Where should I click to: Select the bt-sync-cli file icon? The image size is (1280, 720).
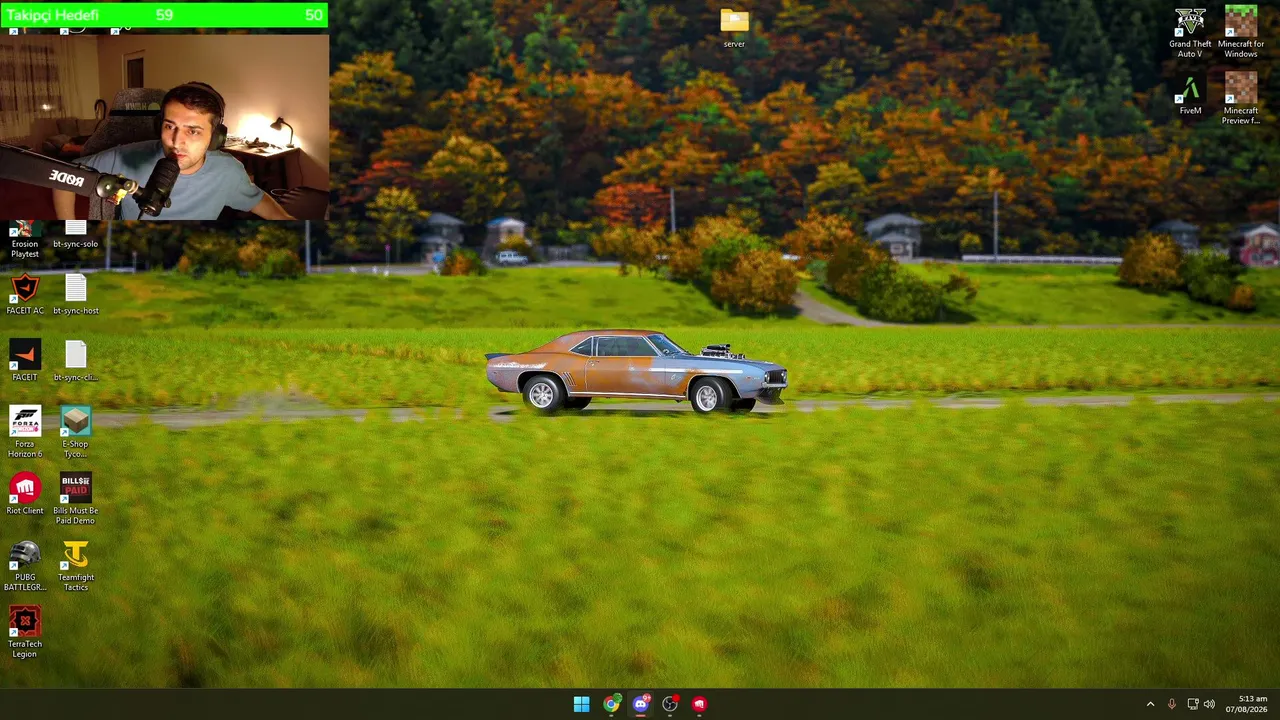click(x=75, y=361)
